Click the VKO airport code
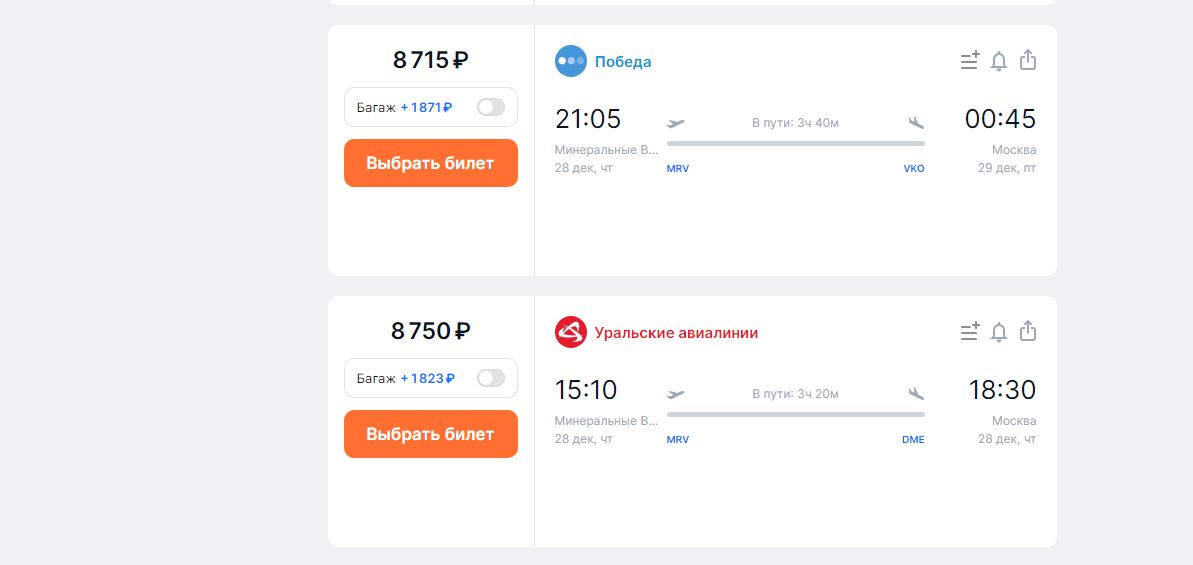 [914, 169]
